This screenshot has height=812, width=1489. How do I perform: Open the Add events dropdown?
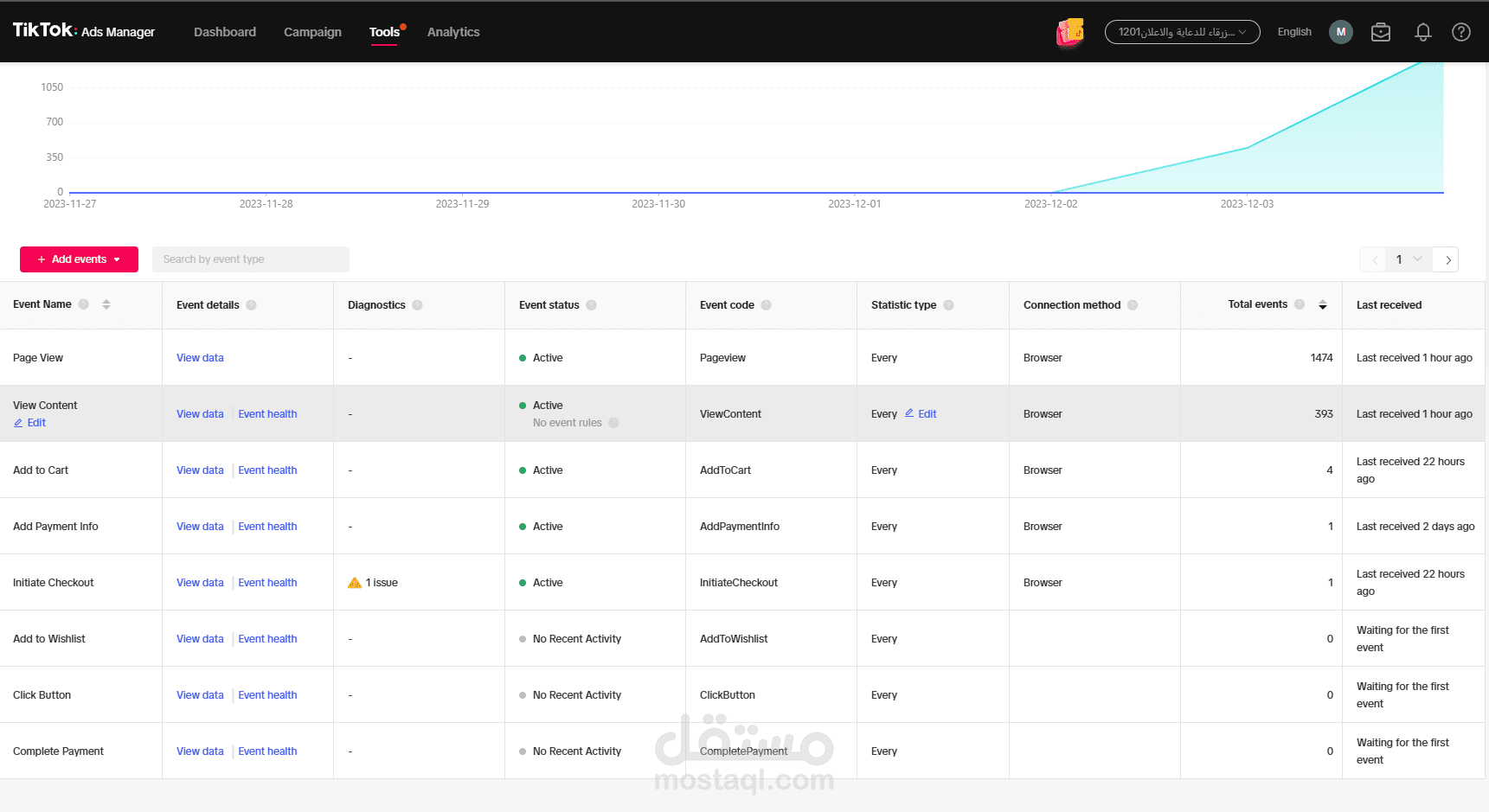[x=79, y=259]
